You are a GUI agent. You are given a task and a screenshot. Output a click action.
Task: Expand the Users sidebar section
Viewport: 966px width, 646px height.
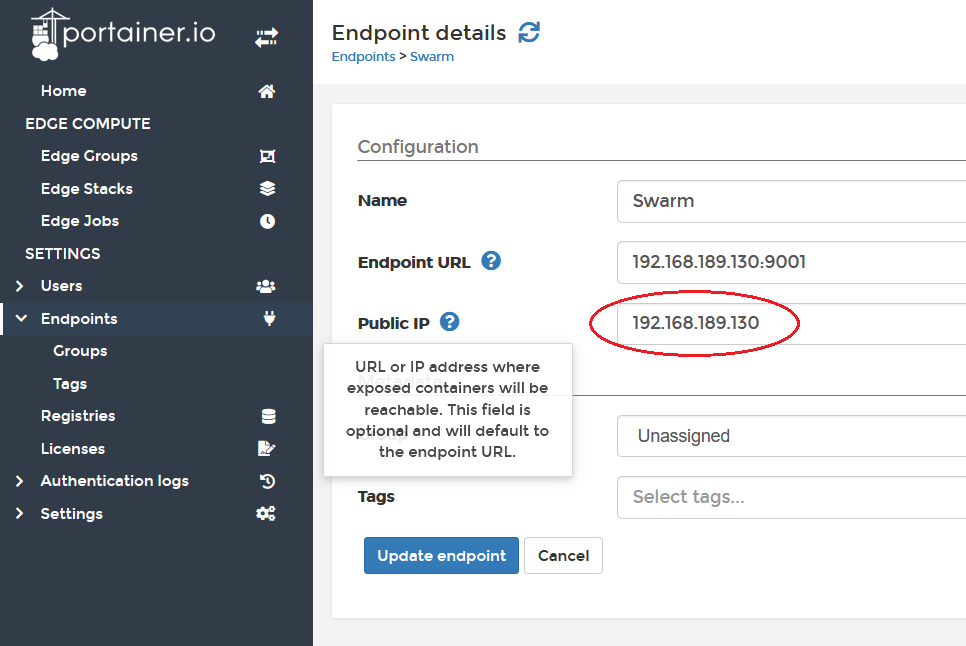[20, 286]
